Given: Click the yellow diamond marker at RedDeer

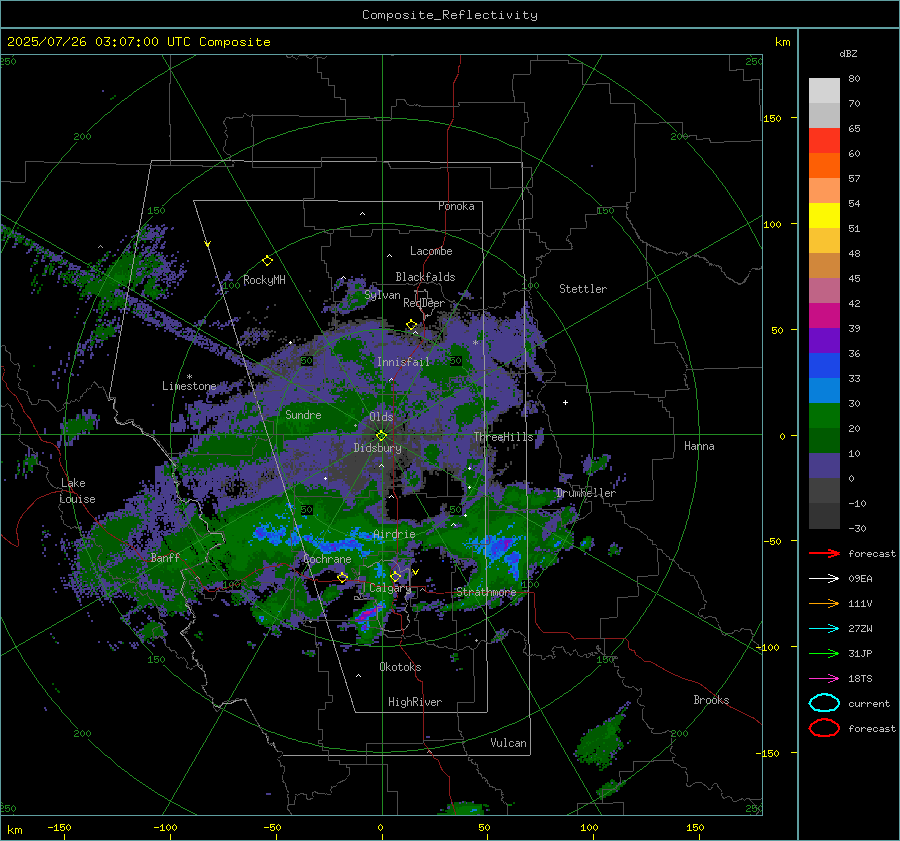Looking at the screenshot, I should click(x=411, y=325).
